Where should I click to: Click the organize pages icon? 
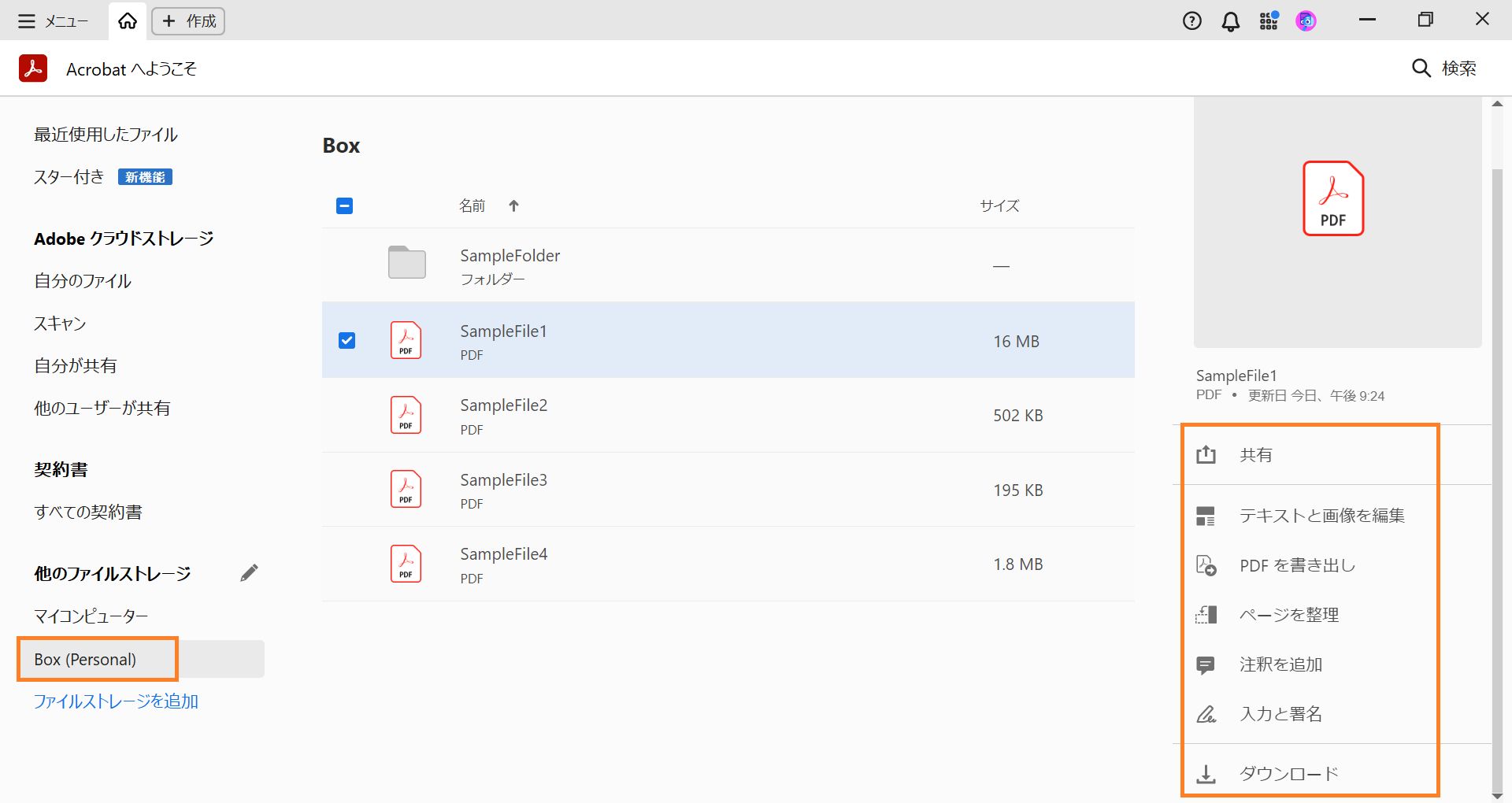[x=1206, y=615]
